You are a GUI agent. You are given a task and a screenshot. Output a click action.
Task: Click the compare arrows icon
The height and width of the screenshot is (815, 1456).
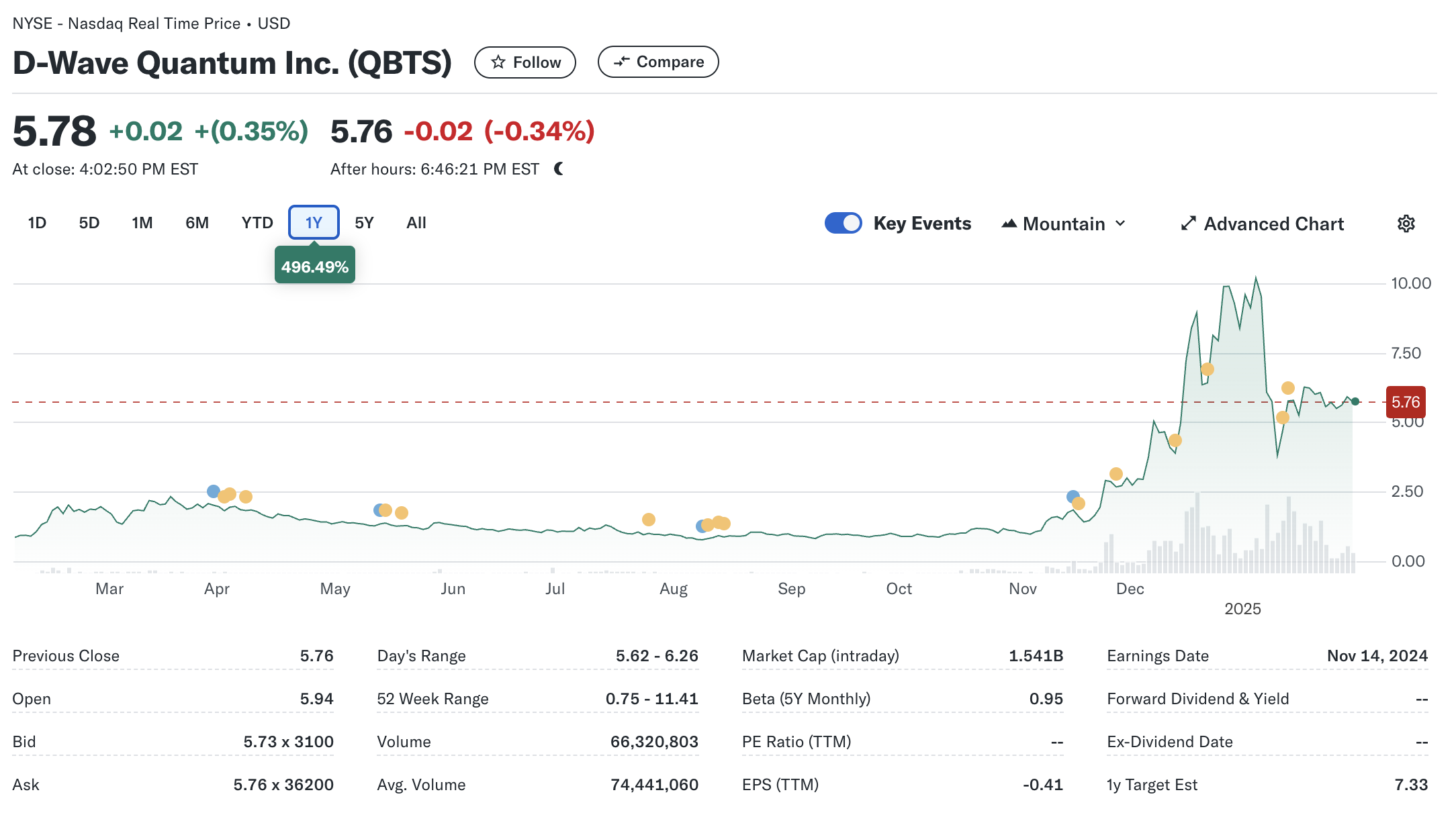pyautogui.click(x=621, y=62)
